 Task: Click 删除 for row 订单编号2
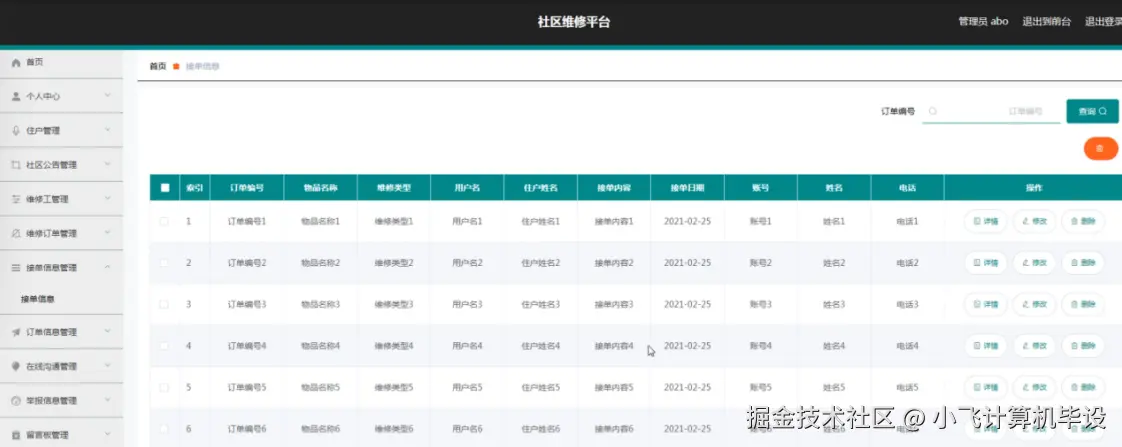(1083, 263)
